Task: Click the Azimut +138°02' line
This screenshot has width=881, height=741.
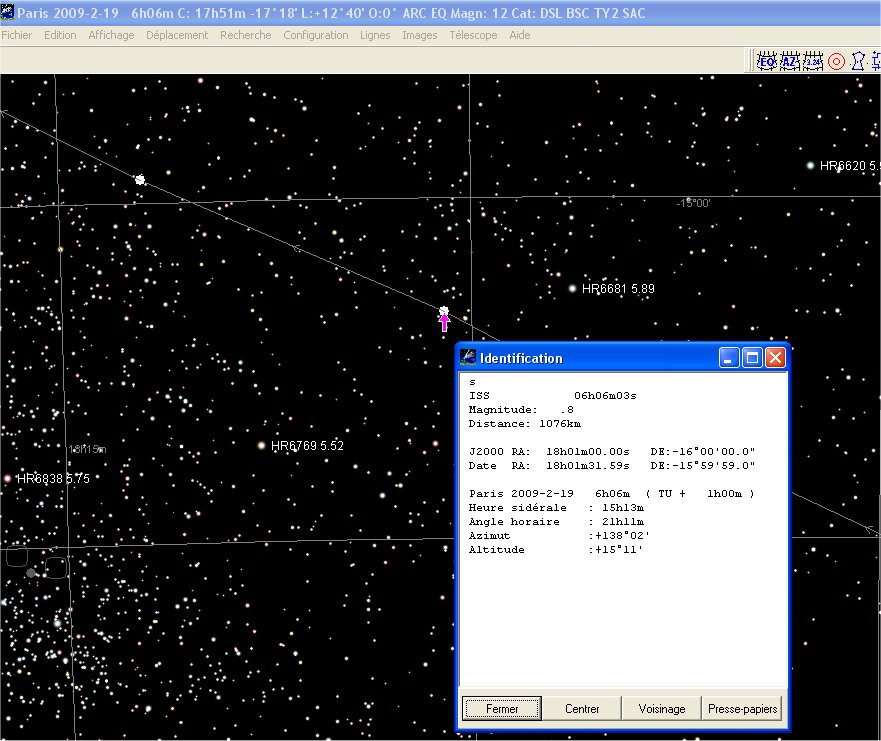Action: [559, 536]
